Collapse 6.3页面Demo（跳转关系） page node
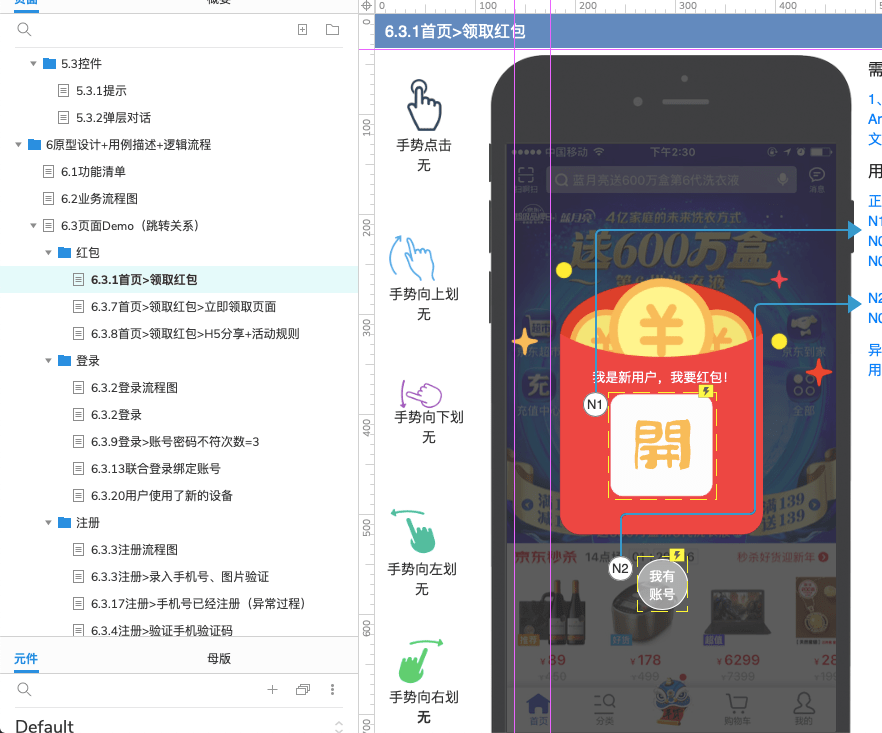 [33, 226]
